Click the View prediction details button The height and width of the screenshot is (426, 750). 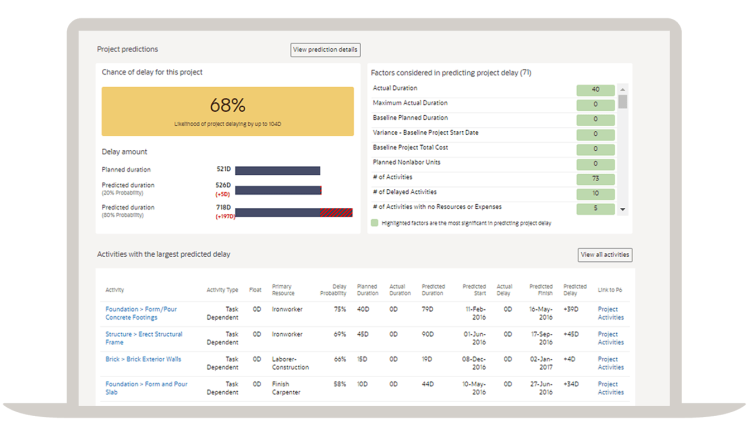coord(325,50)
